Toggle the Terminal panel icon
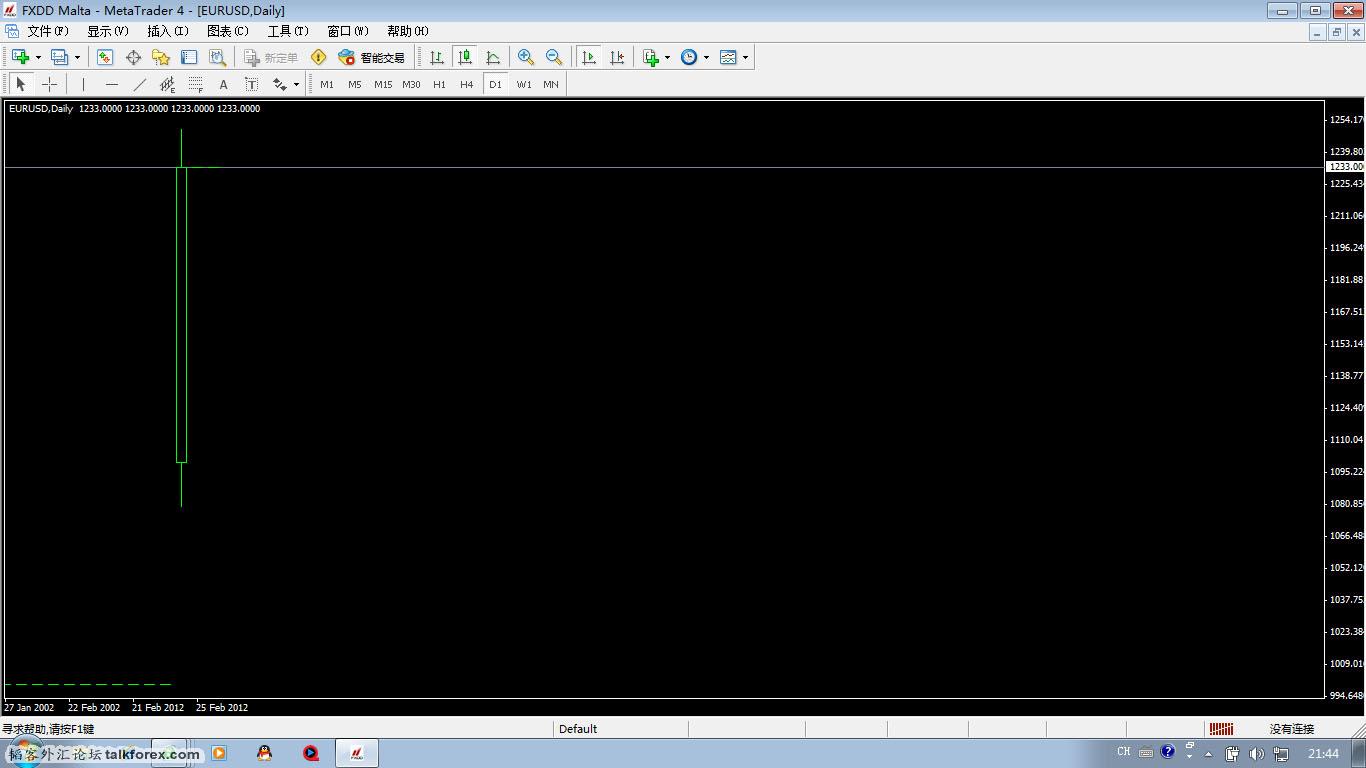The width and height of the screenshot is (1366, 768). [189, 57]
